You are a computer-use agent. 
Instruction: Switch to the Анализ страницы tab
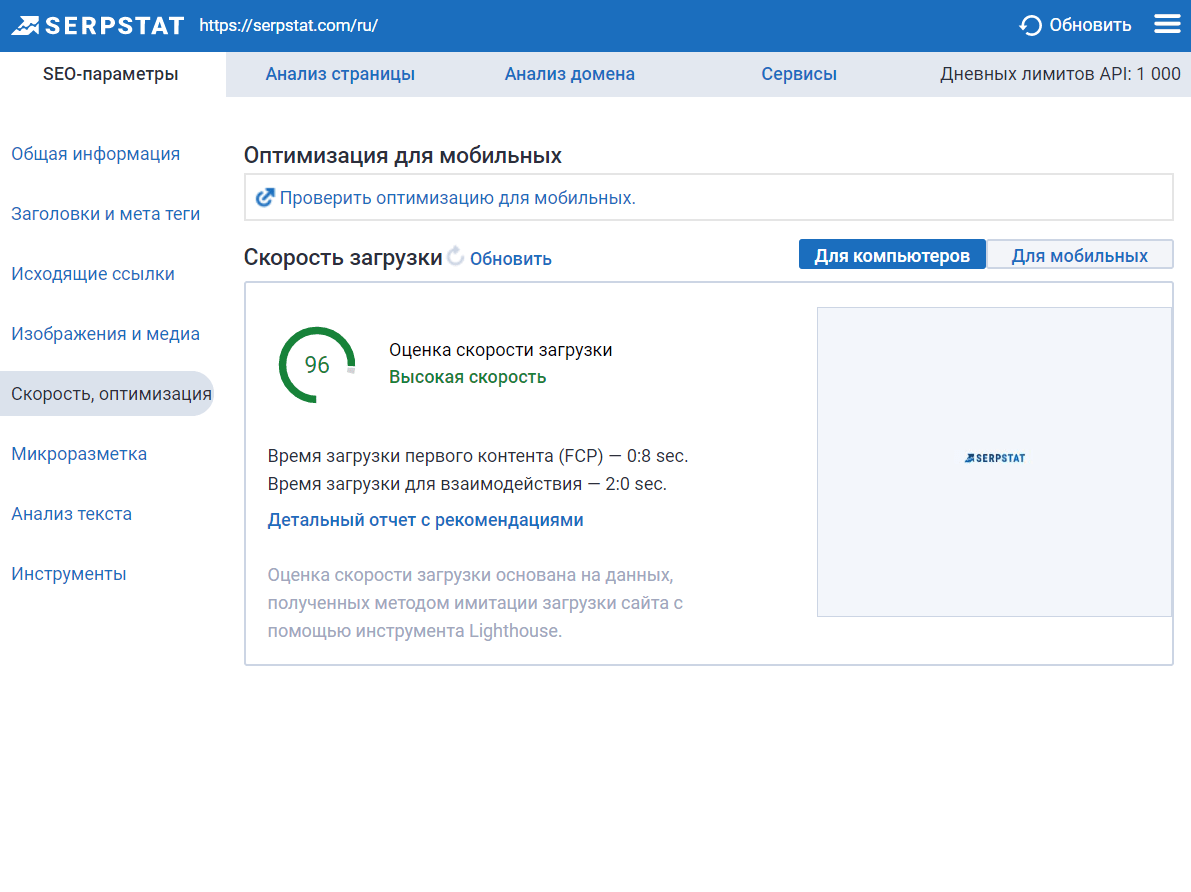click(340, 74)
